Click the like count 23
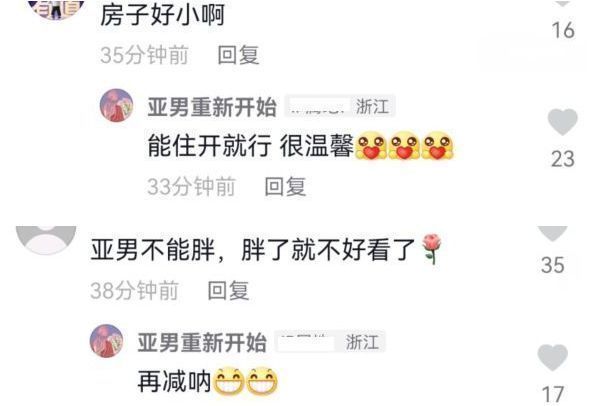The image size is (595, 406). point(563,159)
